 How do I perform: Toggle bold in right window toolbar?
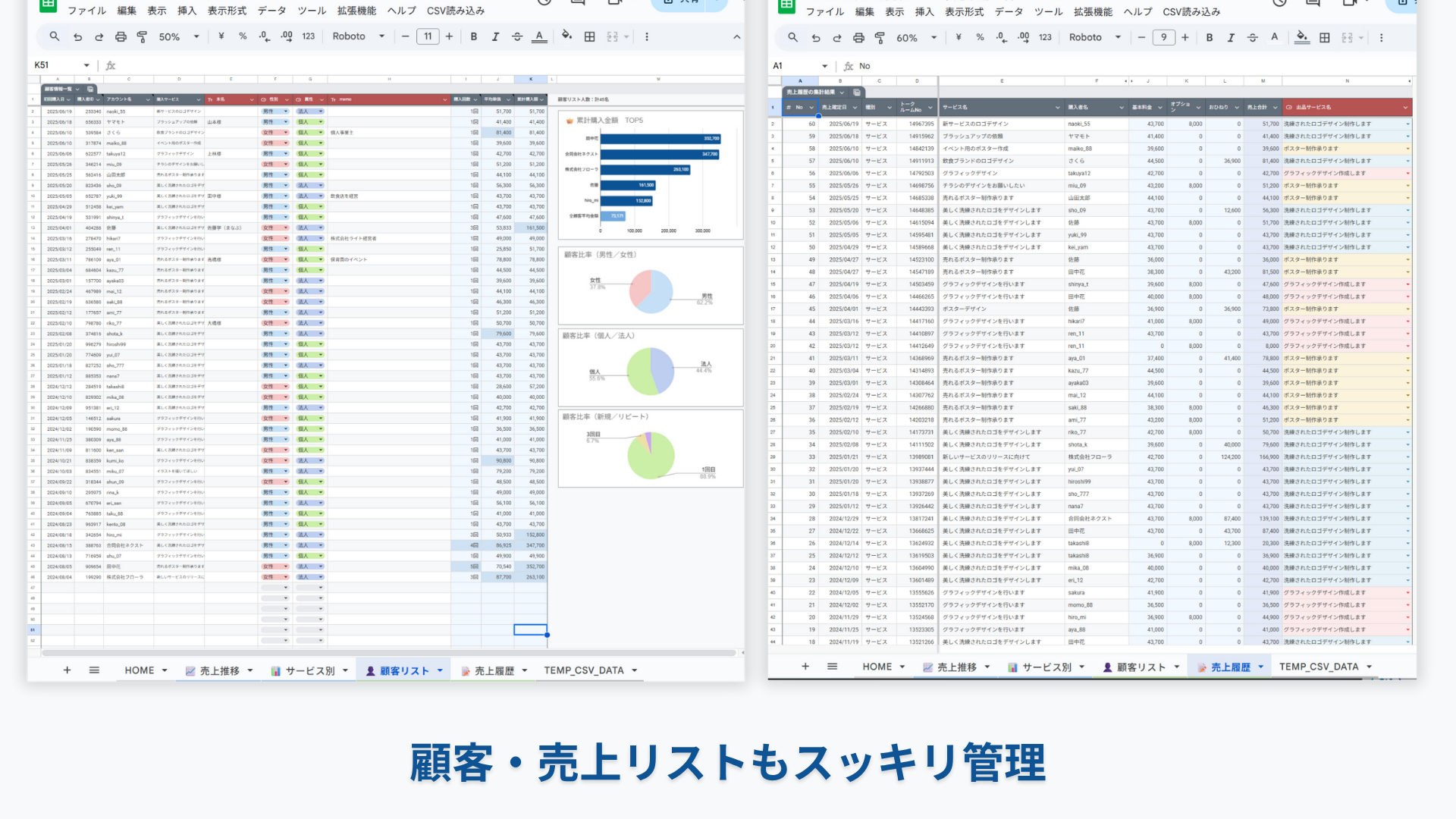(1210, 37)
